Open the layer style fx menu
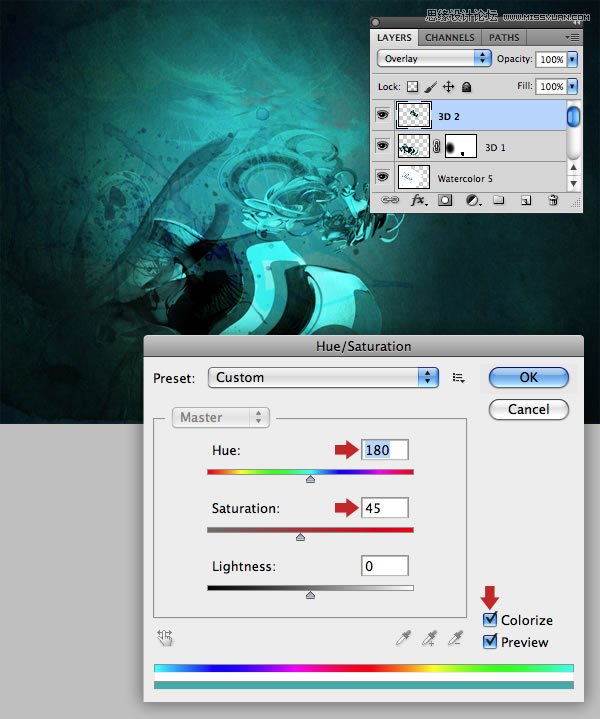Viewport: 600px width, 719px height. click(x=417, y=201)
